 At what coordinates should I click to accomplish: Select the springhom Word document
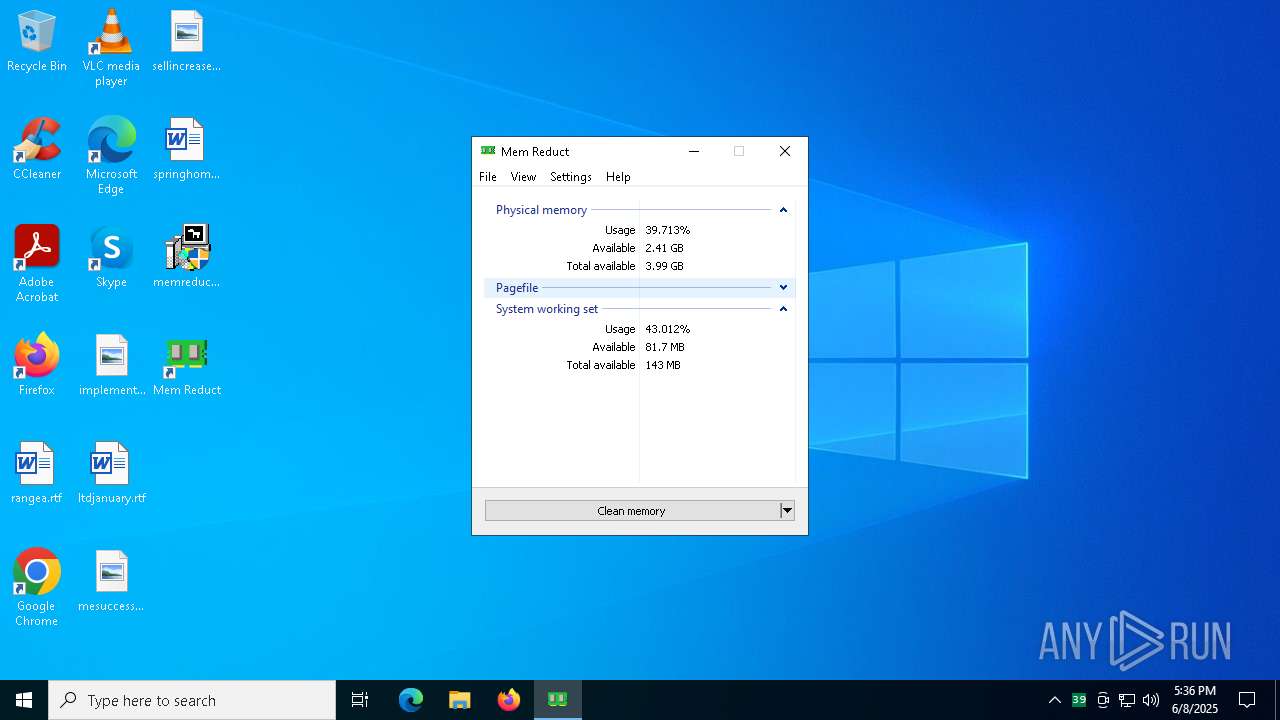187,150
